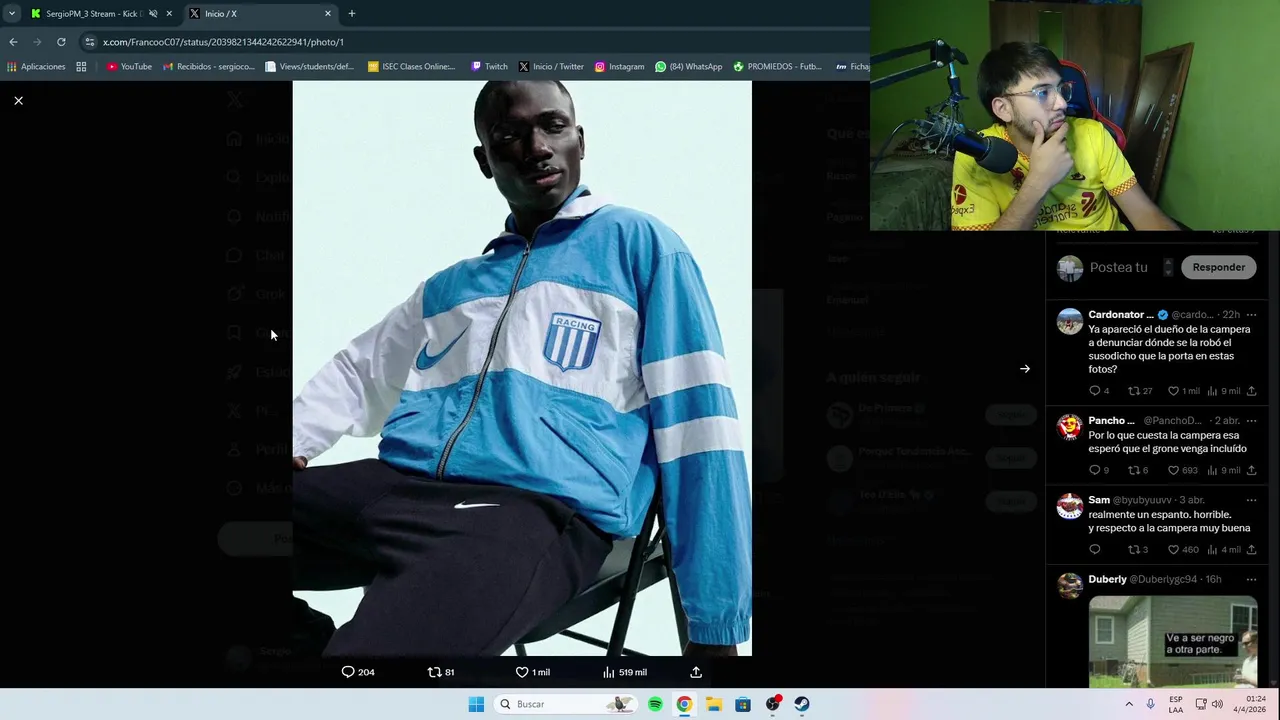1280x720 pixels.
Task: Go to the next photo arrow
Action: coord(1025,369)
